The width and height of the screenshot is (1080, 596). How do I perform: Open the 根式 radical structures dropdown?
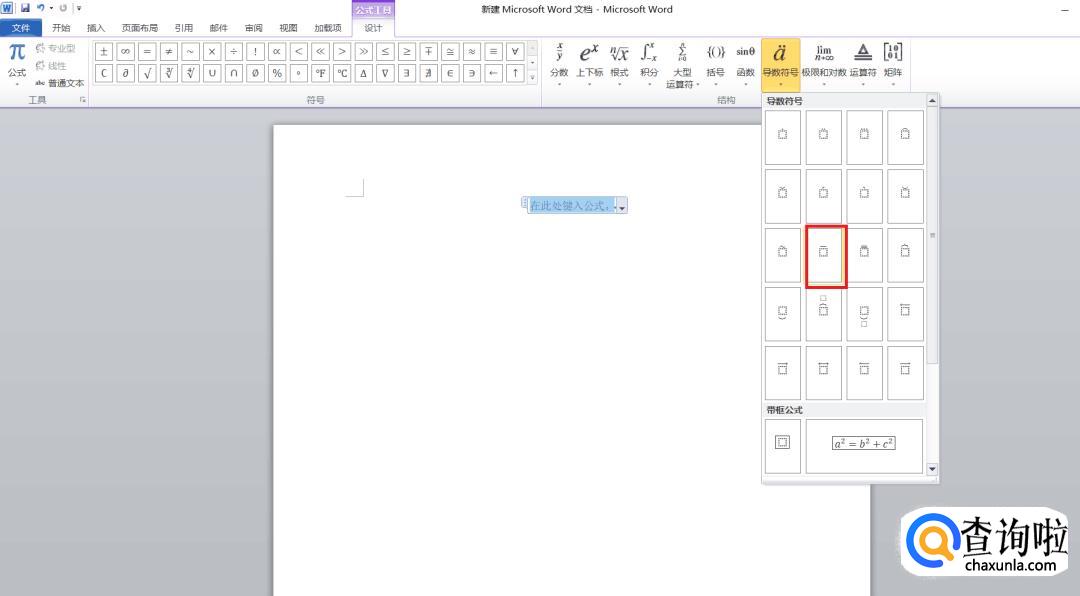click(619, 64)
